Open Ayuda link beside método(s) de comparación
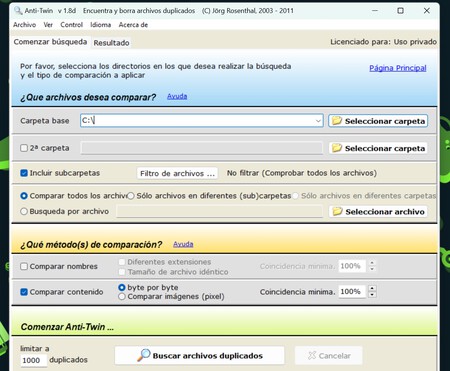This screenshot has height=371, width=450. [x=183, y=244]
